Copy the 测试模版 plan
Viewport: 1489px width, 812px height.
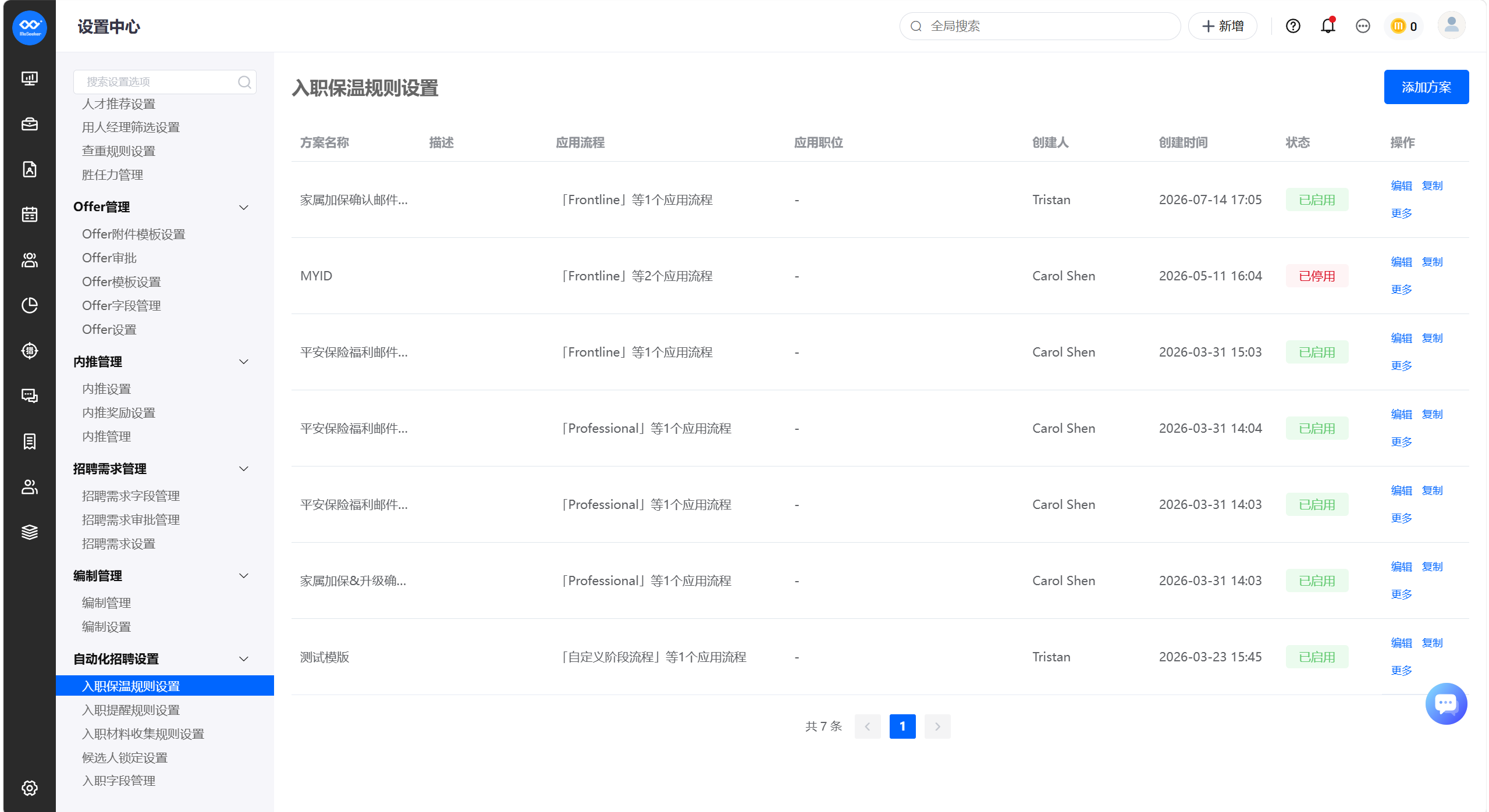pos(1432,643)
